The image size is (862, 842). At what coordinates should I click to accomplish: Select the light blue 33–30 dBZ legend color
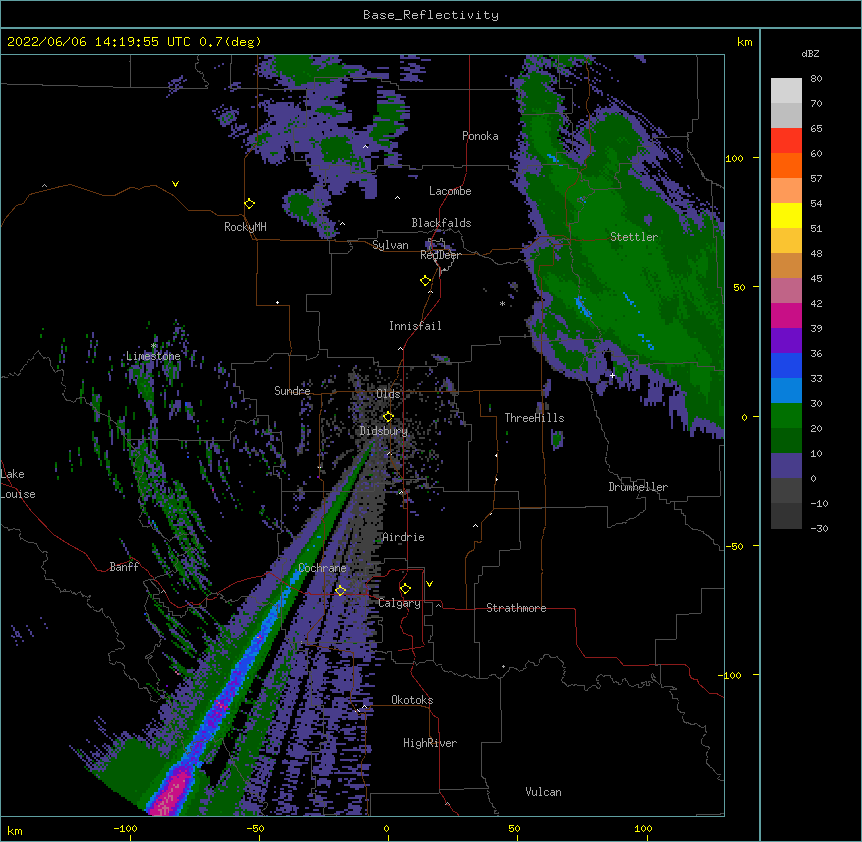click(x=786, y=391)
